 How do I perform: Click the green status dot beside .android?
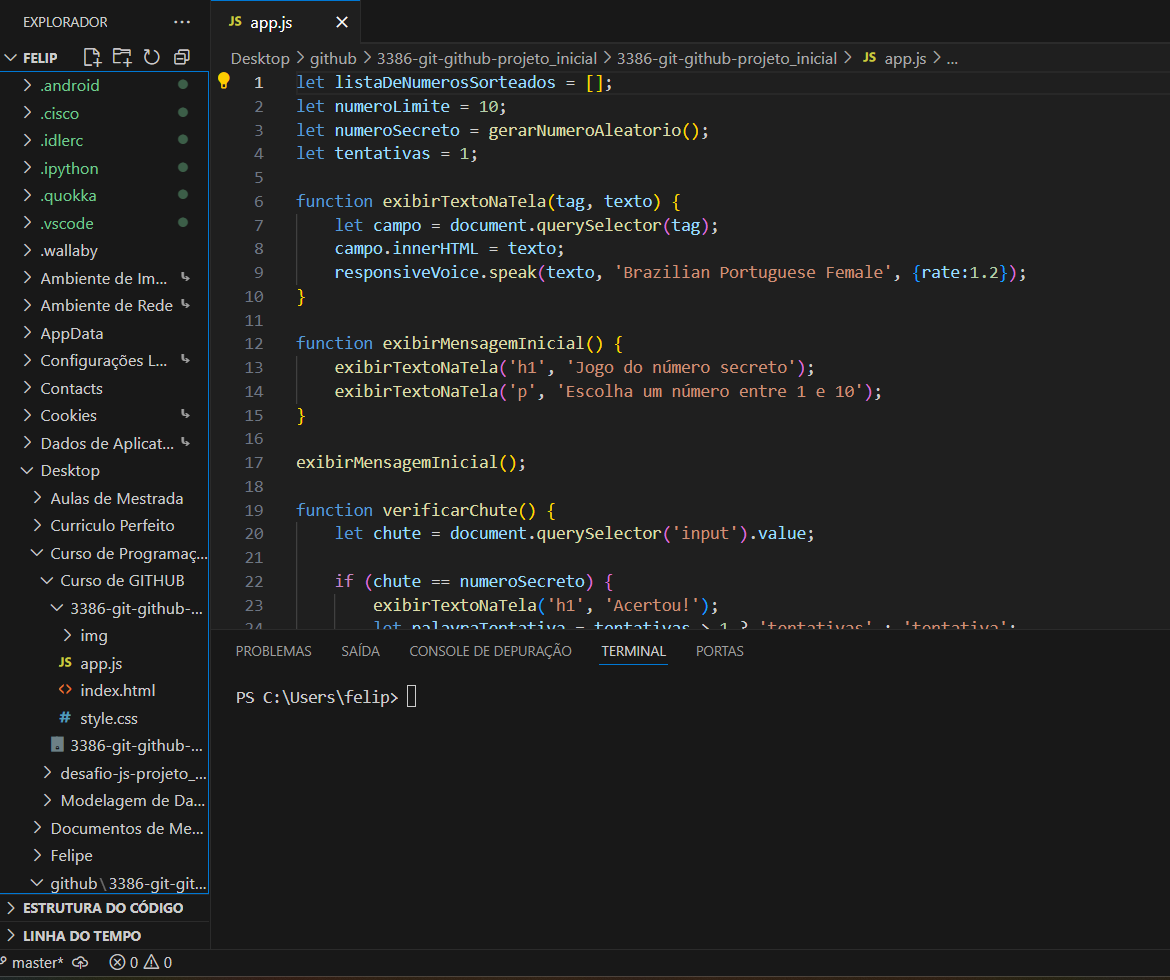[x=183, y=84]
